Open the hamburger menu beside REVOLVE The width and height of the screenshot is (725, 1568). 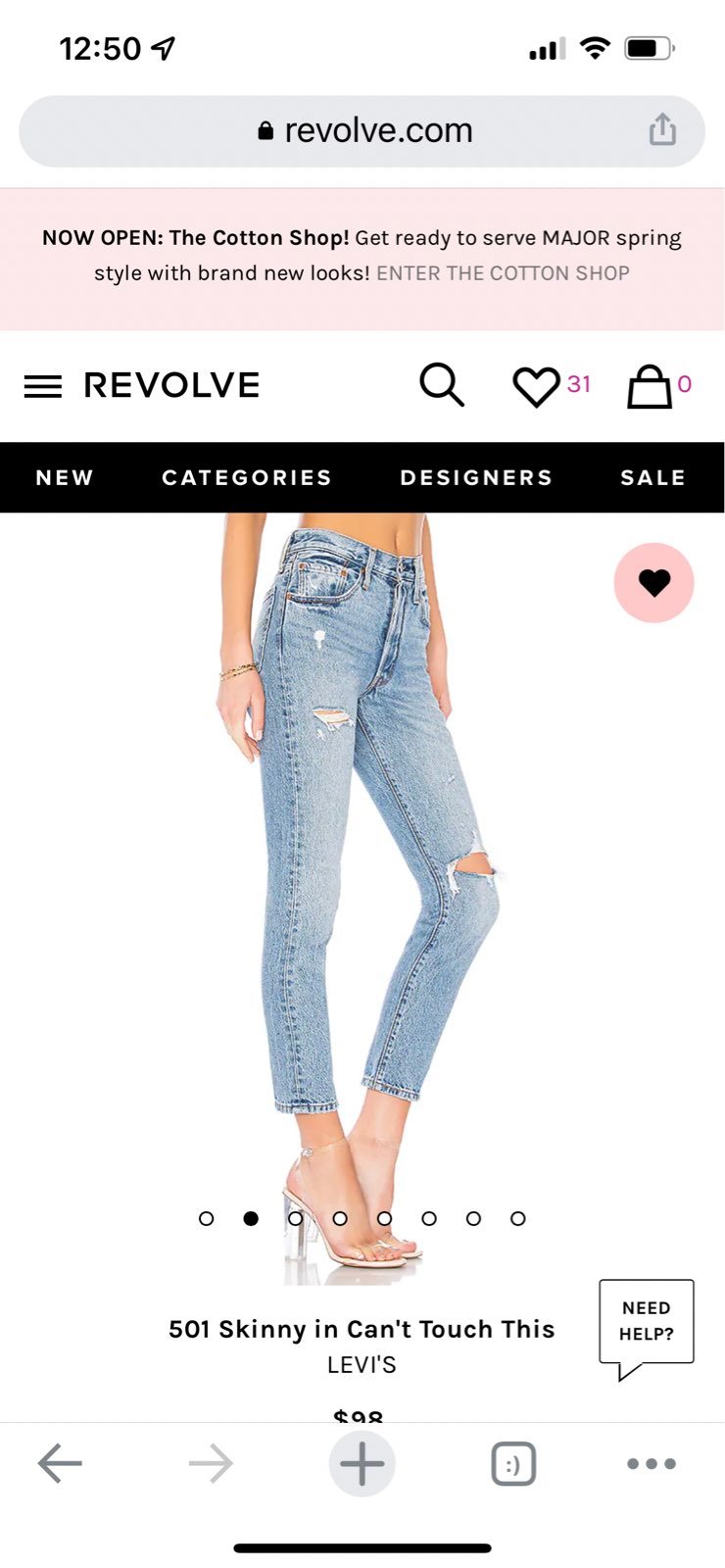coord(42,386)
